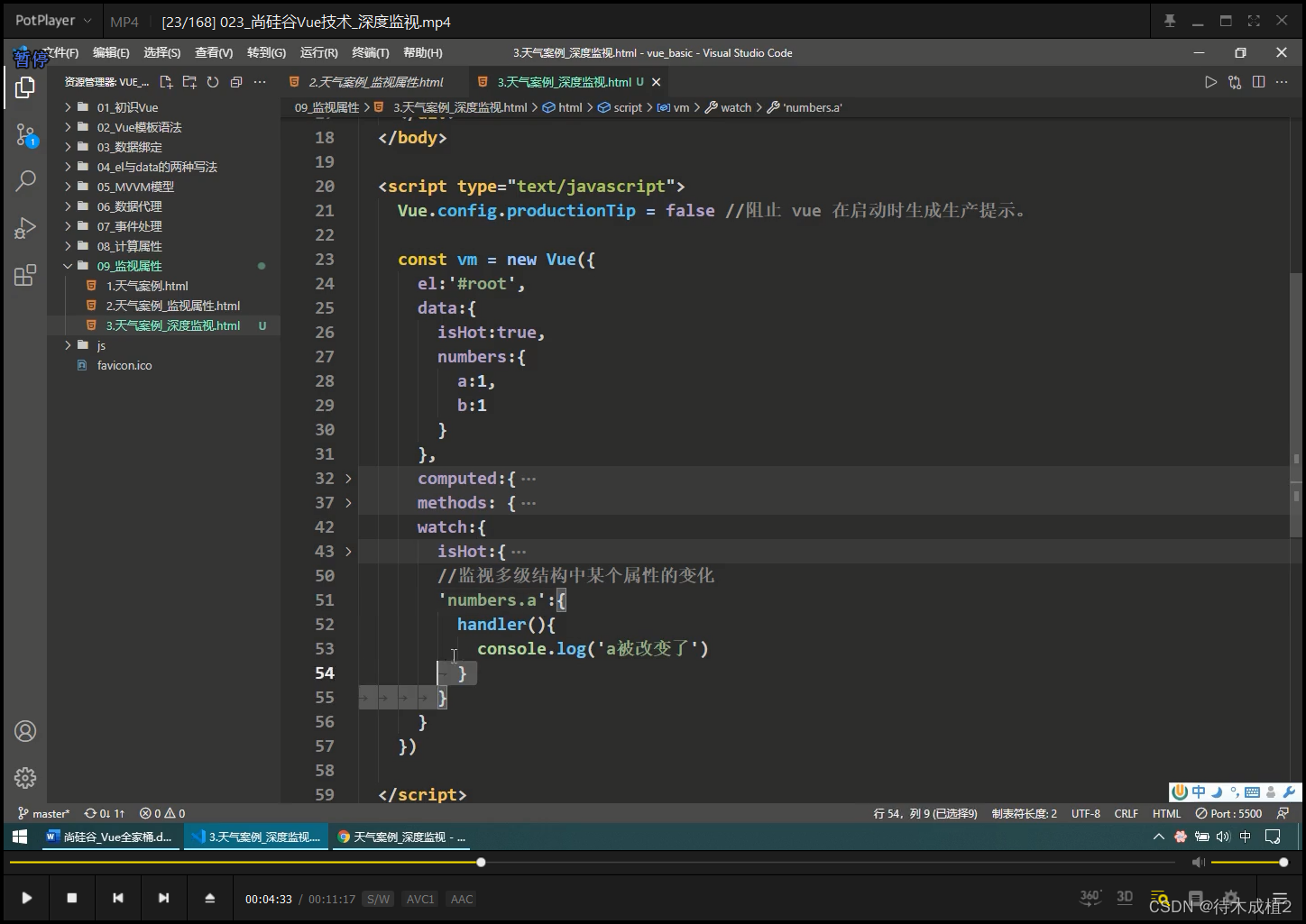
Task: Switch to Word document in taskbar
Action: (109, 837)
